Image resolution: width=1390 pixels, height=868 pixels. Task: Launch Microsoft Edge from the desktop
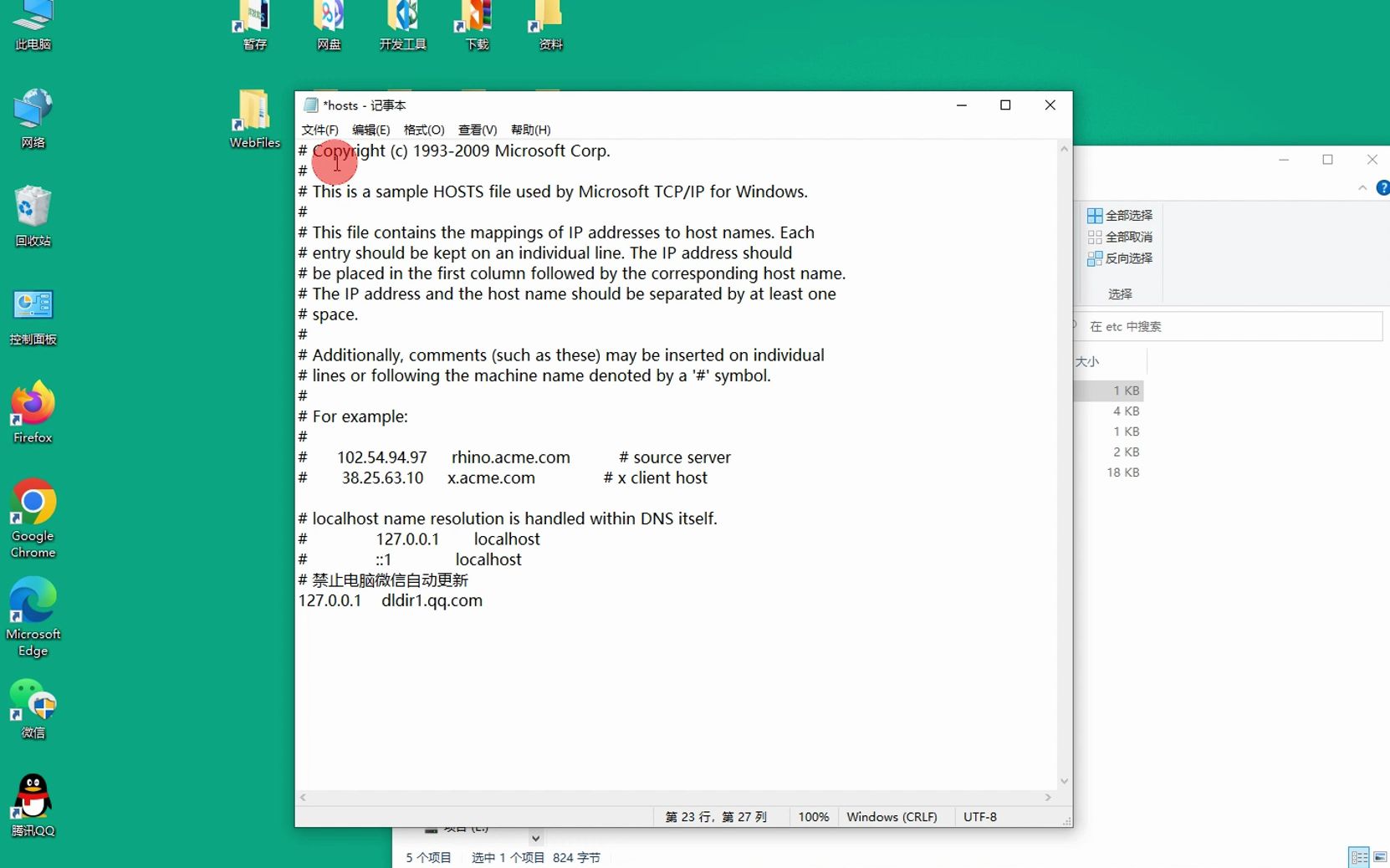pos(33,617)
